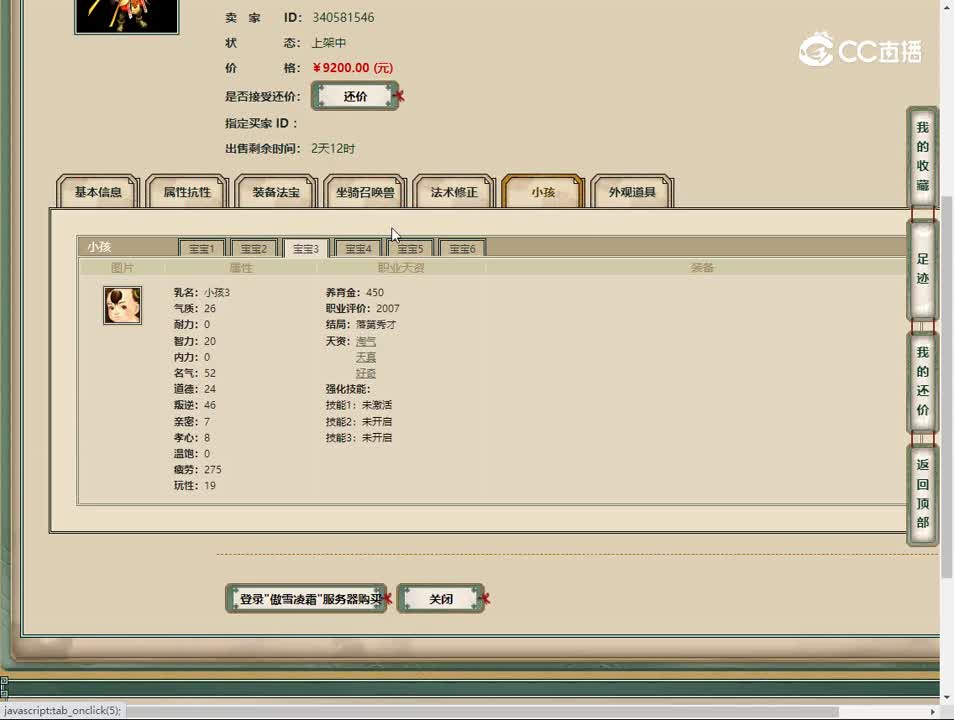Click the 登录"傲雪凌霜"服务器购买 button
954x720 pixels.
(x=307, y=599)
